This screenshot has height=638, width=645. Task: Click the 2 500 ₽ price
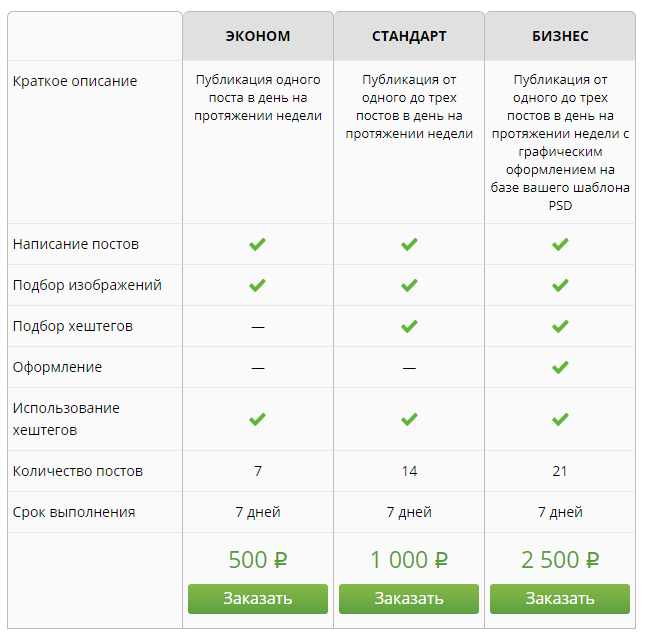coord(560,560)
